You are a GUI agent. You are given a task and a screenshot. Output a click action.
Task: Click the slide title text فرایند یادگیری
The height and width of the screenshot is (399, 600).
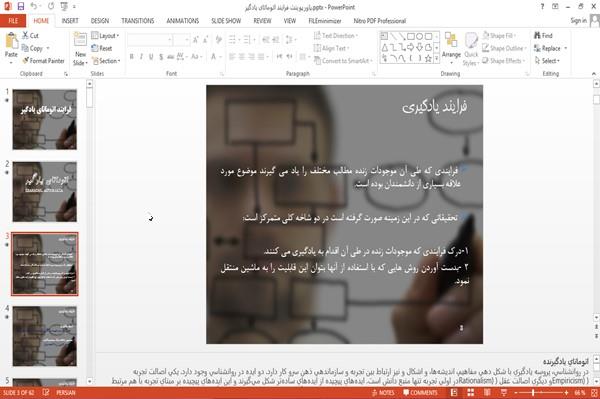coord(435,107)
